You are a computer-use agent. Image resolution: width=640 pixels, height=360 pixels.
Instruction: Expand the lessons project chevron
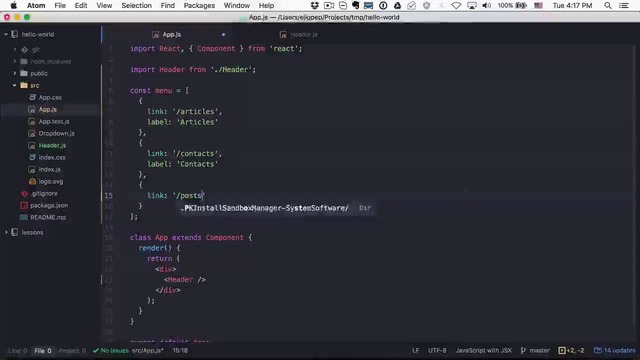(6, 232)
